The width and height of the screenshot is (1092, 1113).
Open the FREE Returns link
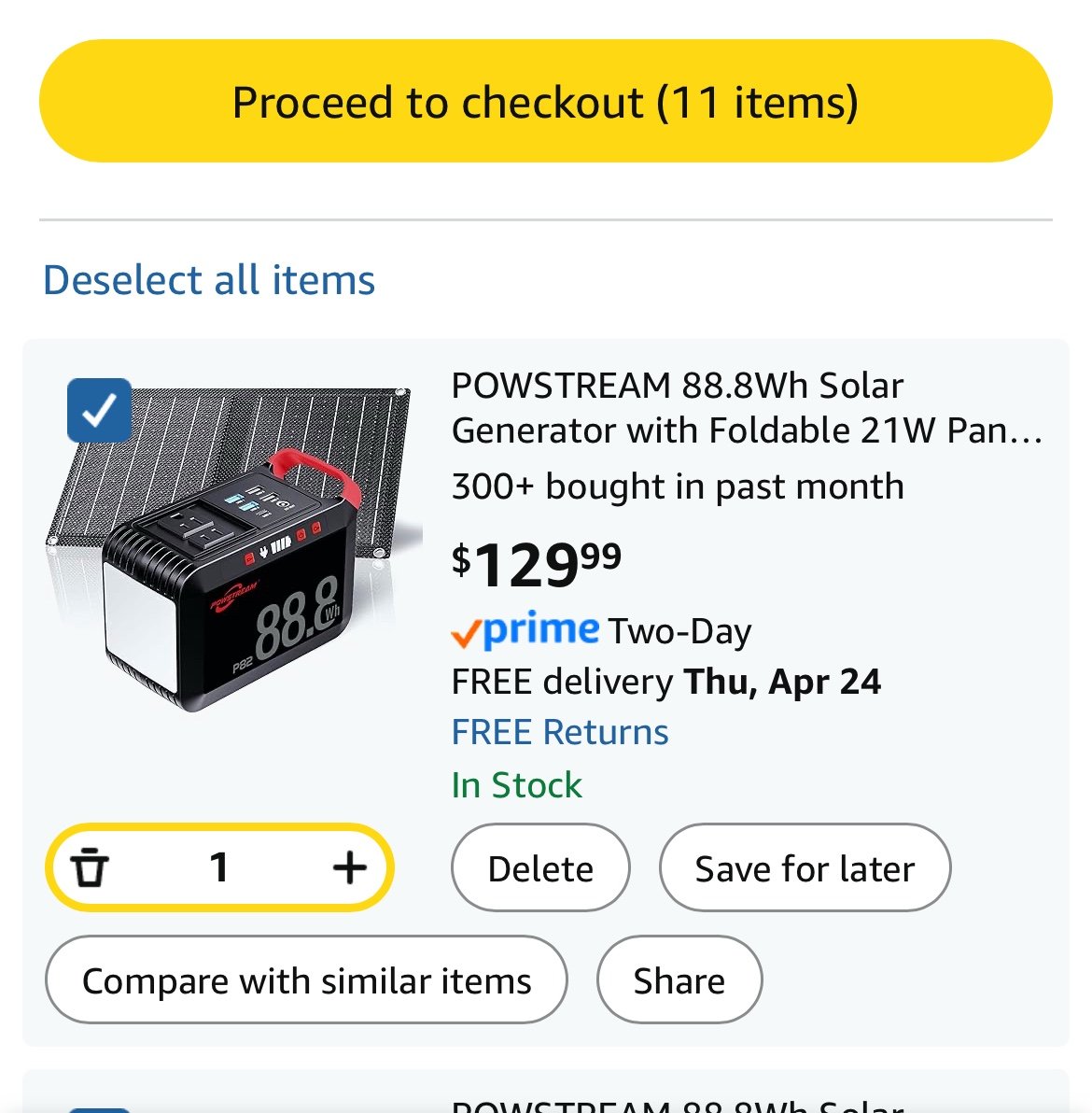560,732
